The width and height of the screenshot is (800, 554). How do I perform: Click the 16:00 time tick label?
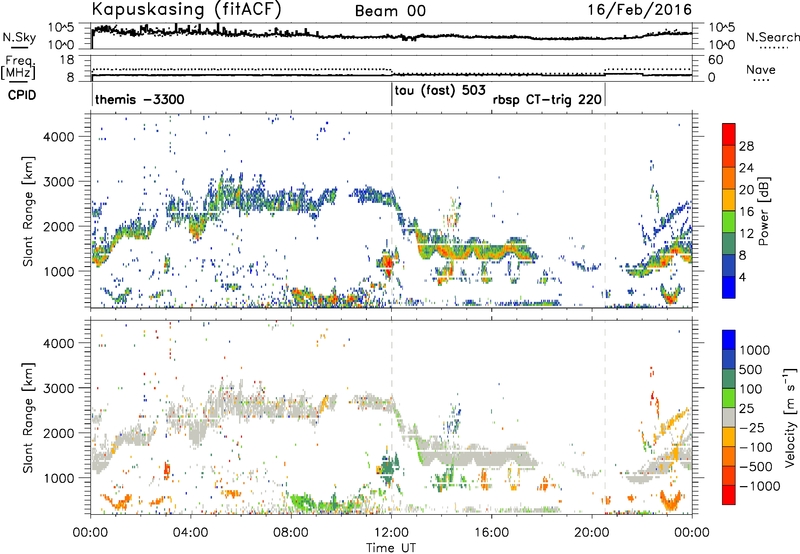(491, 533)
